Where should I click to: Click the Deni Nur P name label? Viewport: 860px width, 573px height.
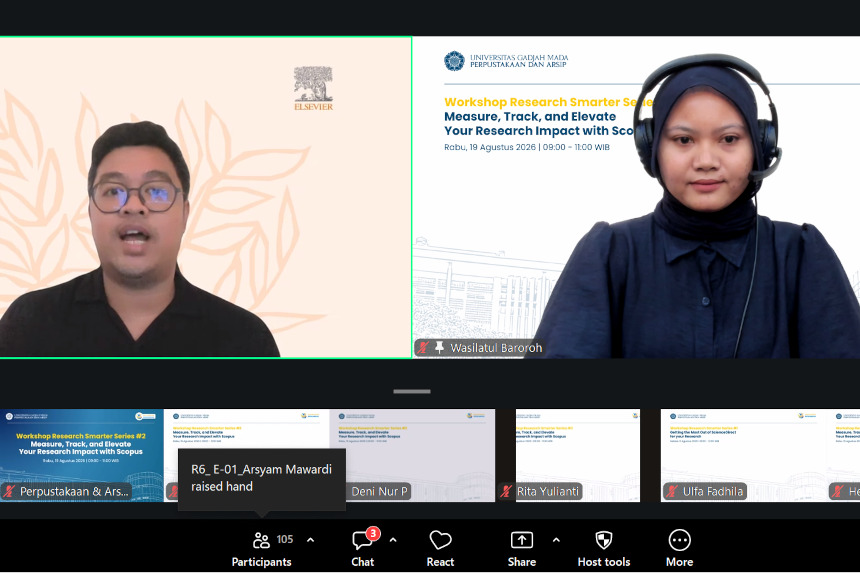[x=380, y=491]
